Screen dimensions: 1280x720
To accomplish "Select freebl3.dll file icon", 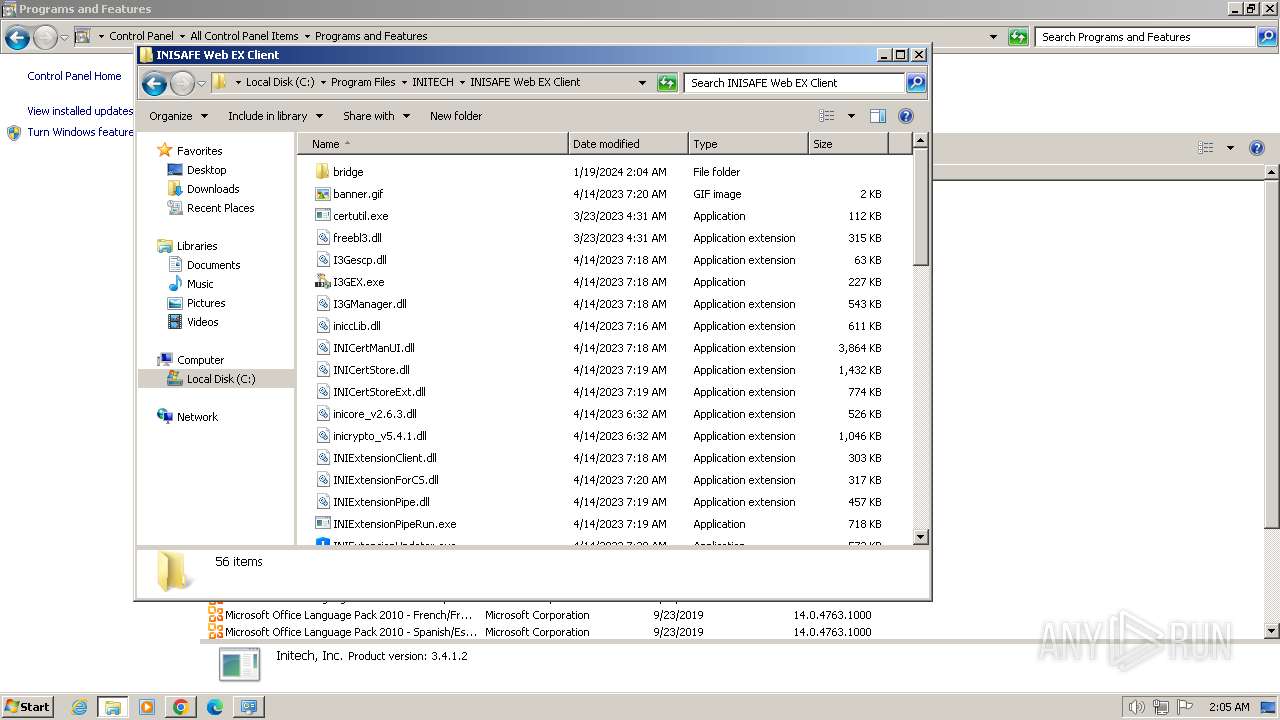I will (322, 238).
